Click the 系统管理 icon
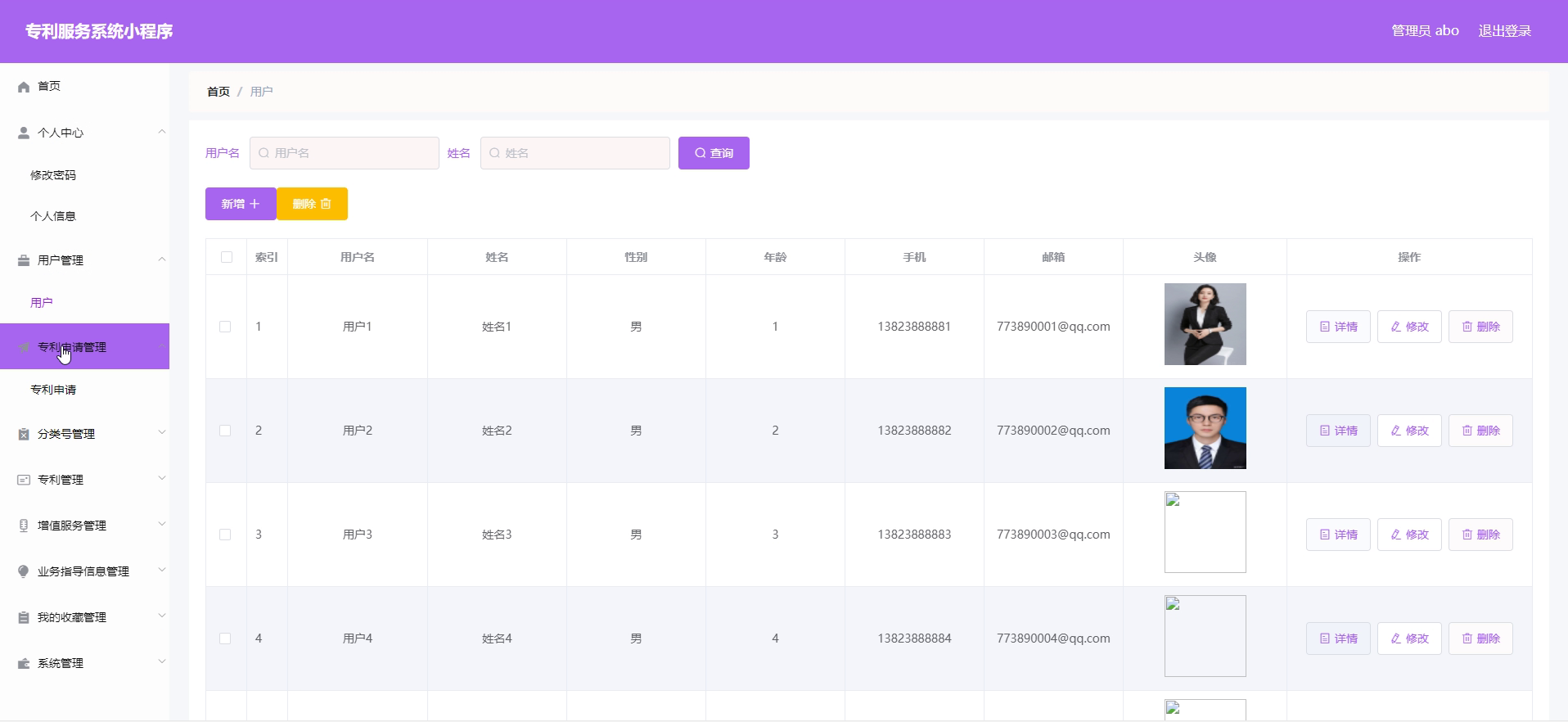Screen dimensions: 1568x722 (24, 663)
